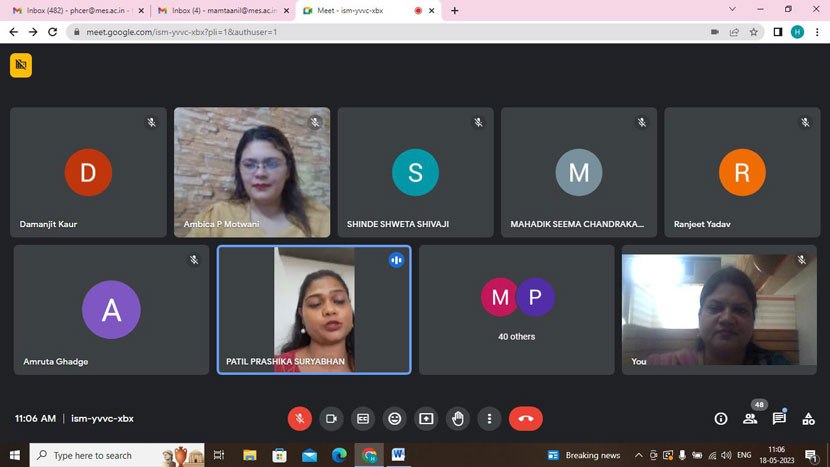The image size is (830, 467).
Task: Close the Inbox (482) Gmail tab
Action: coord(141,11)
